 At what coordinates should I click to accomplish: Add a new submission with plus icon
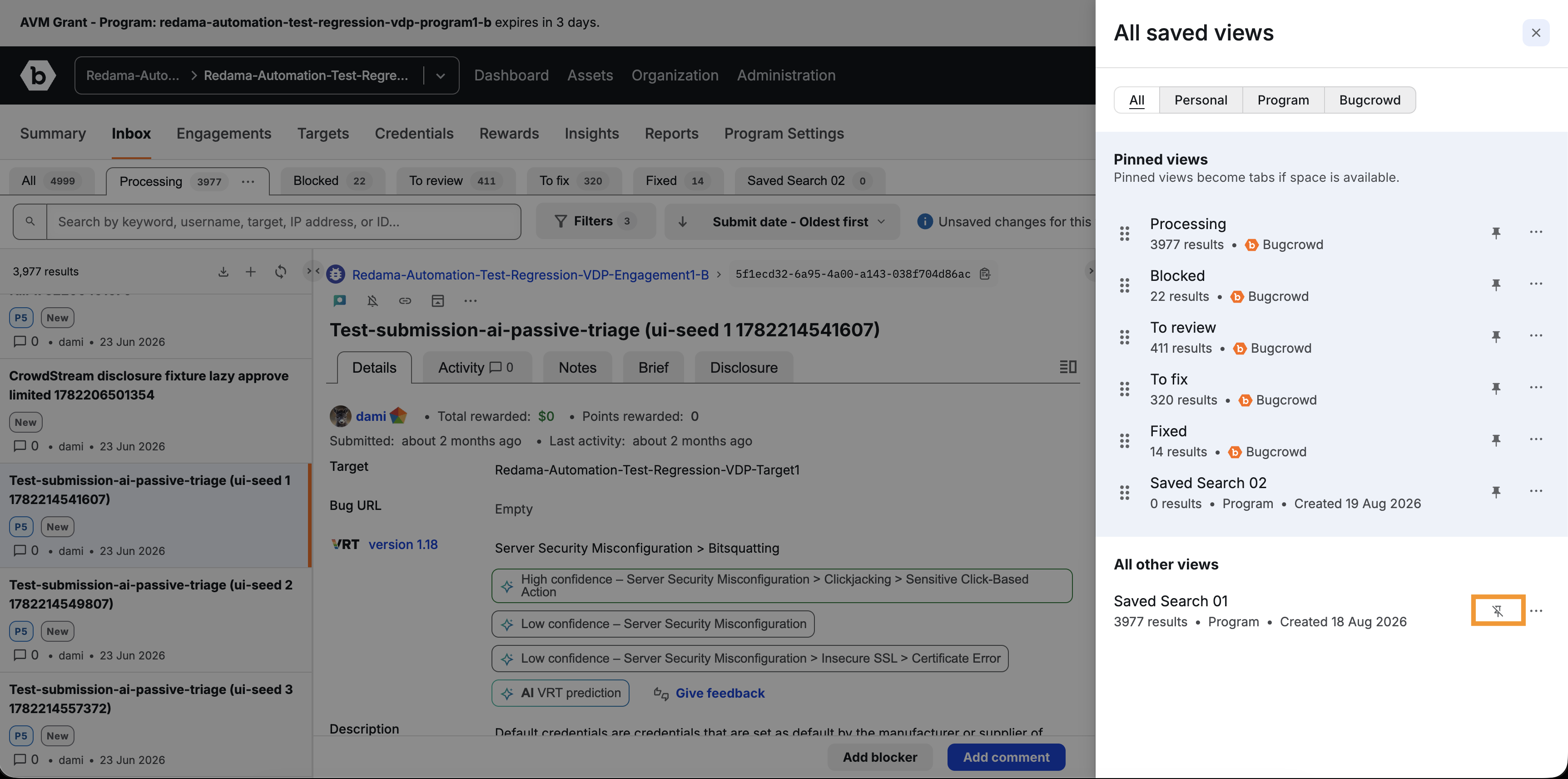(x=250, y=272)
